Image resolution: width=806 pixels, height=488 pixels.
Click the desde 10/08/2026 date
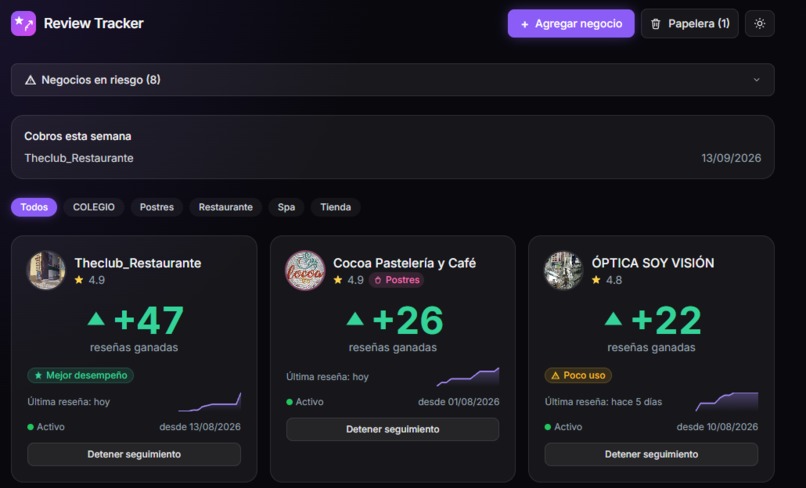point(717,427)
